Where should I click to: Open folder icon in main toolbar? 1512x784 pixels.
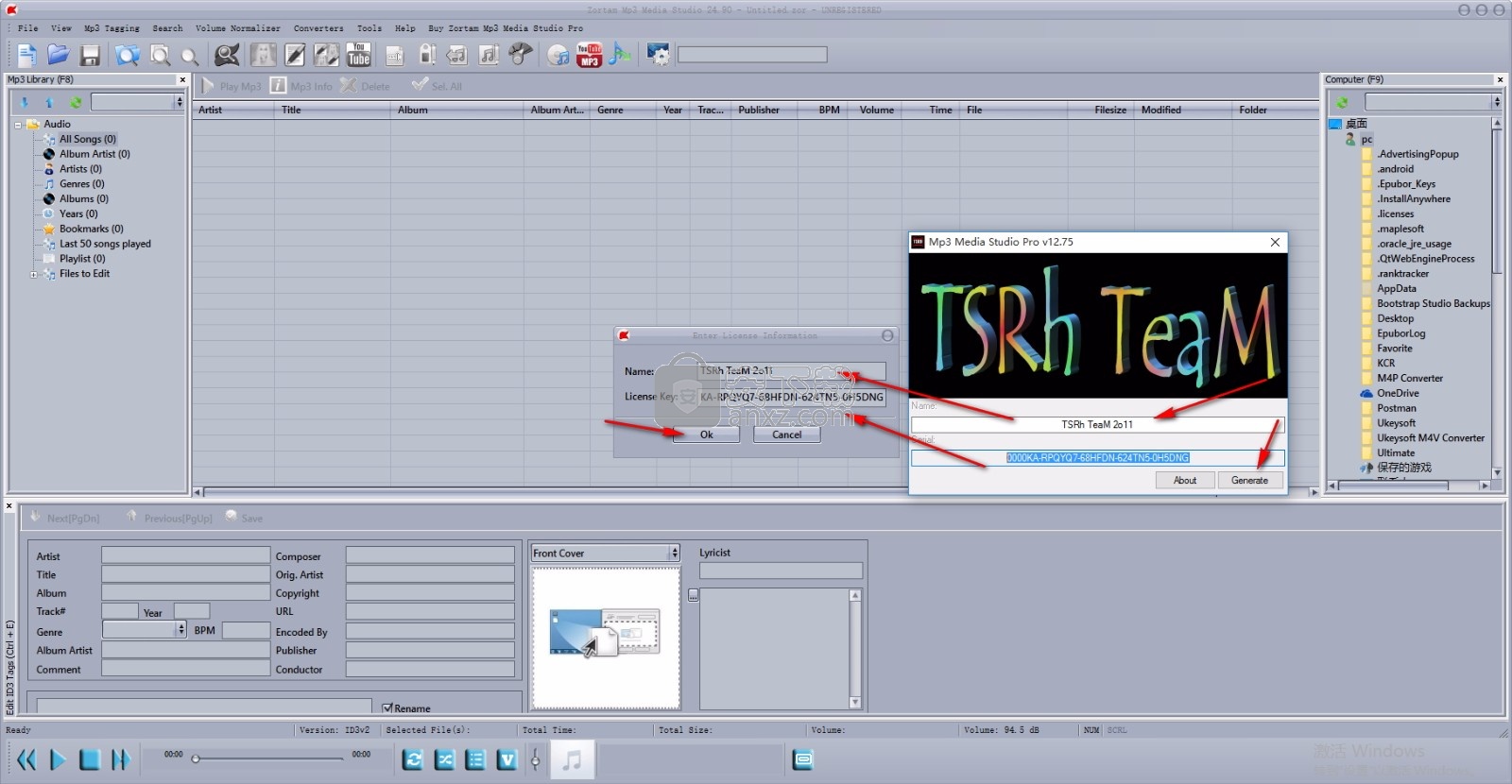pos(59,55)
